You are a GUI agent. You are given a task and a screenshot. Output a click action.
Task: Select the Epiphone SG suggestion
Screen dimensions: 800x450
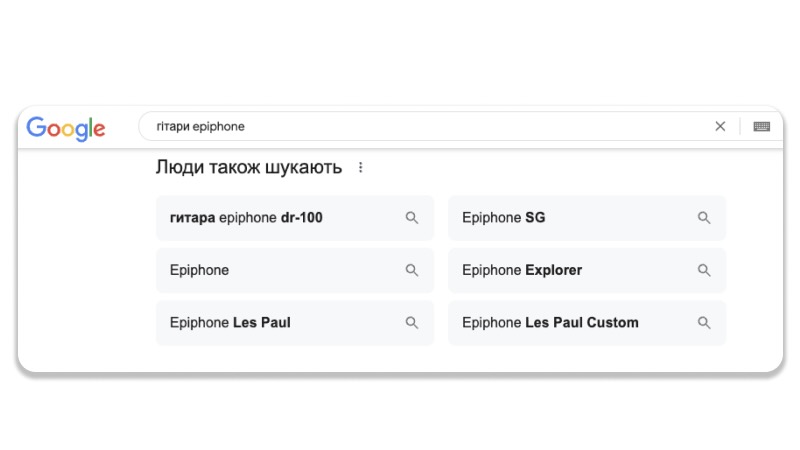pos(587,218)
